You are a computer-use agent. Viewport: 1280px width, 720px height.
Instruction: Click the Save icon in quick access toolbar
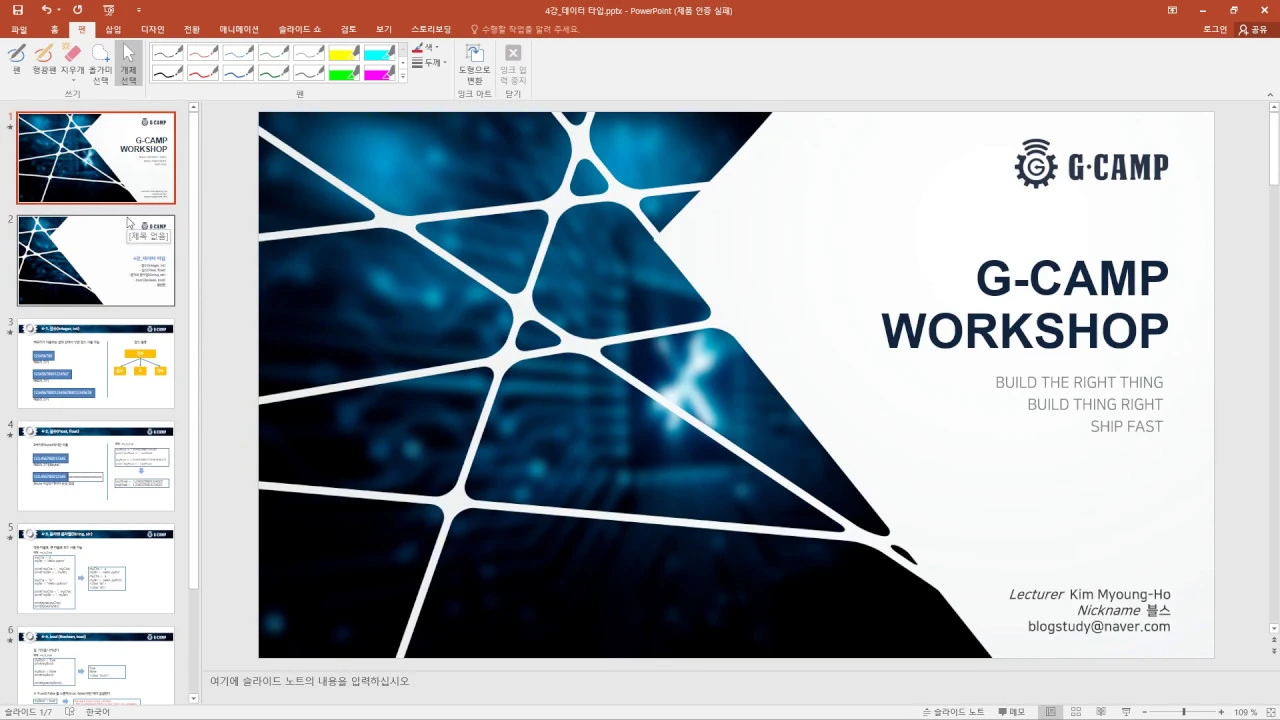17,10
